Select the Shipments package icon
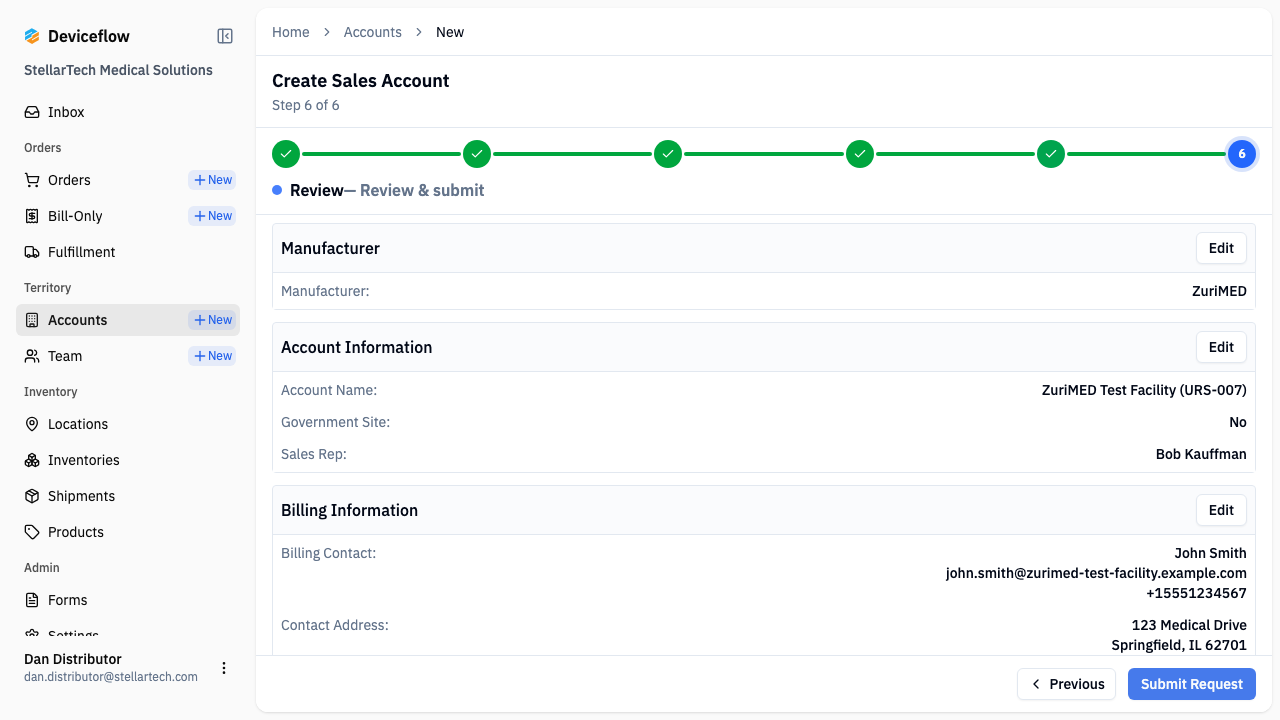This screenshot has height=720, width=1280. [x=33, y=496]
